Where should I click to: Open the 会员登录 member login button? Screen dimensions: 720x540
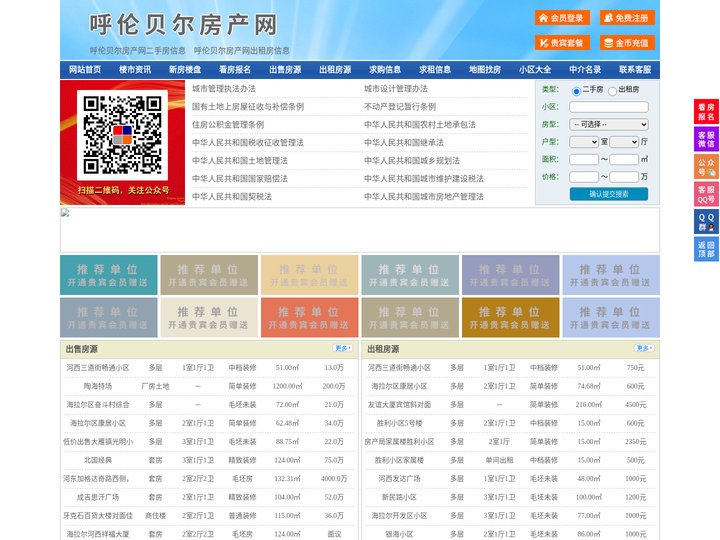click(x=562, y=18)
